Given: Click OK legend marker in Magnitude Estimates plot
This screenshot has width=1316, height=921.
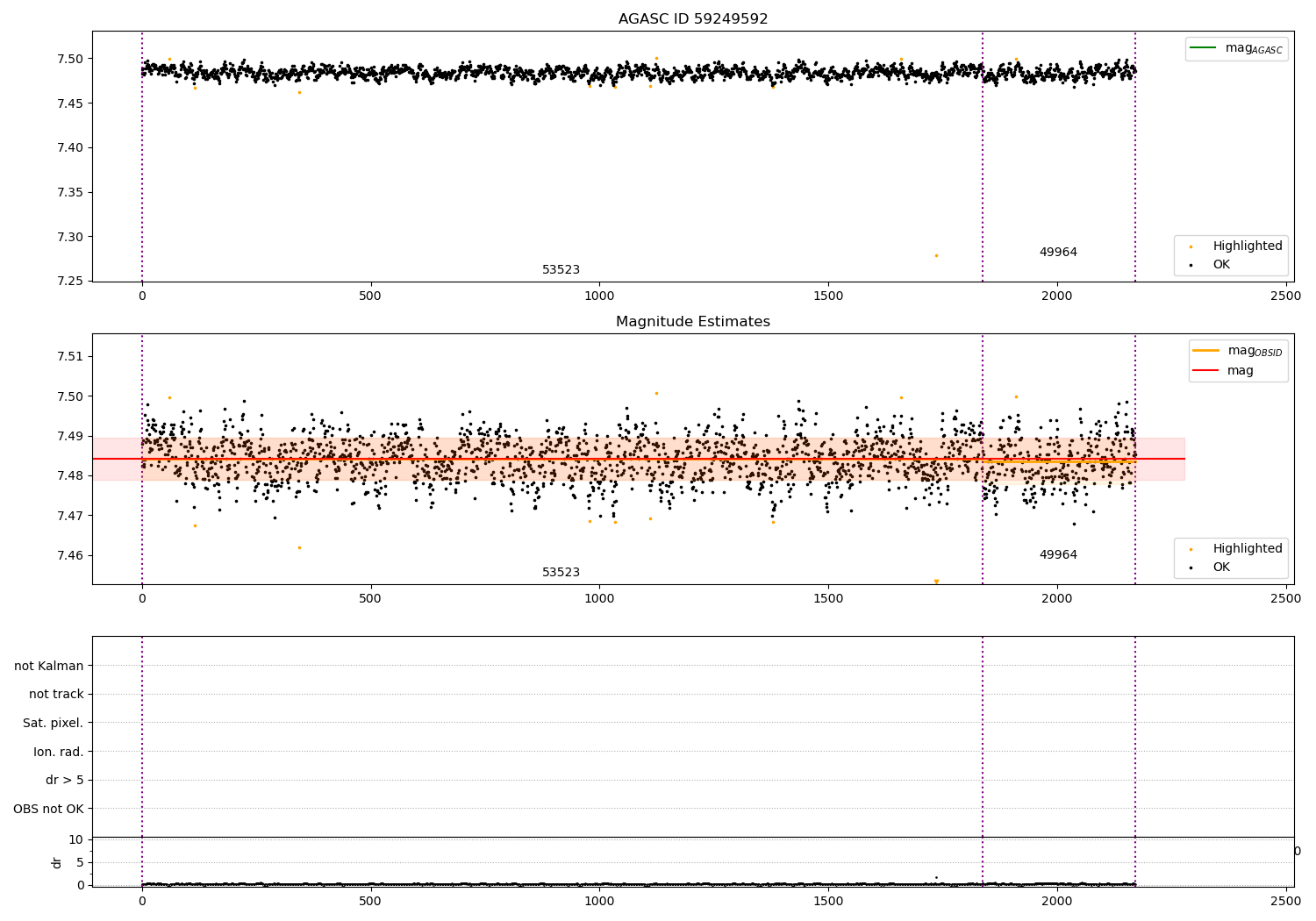Looking at the screenshot, I should click(1191, 568).
